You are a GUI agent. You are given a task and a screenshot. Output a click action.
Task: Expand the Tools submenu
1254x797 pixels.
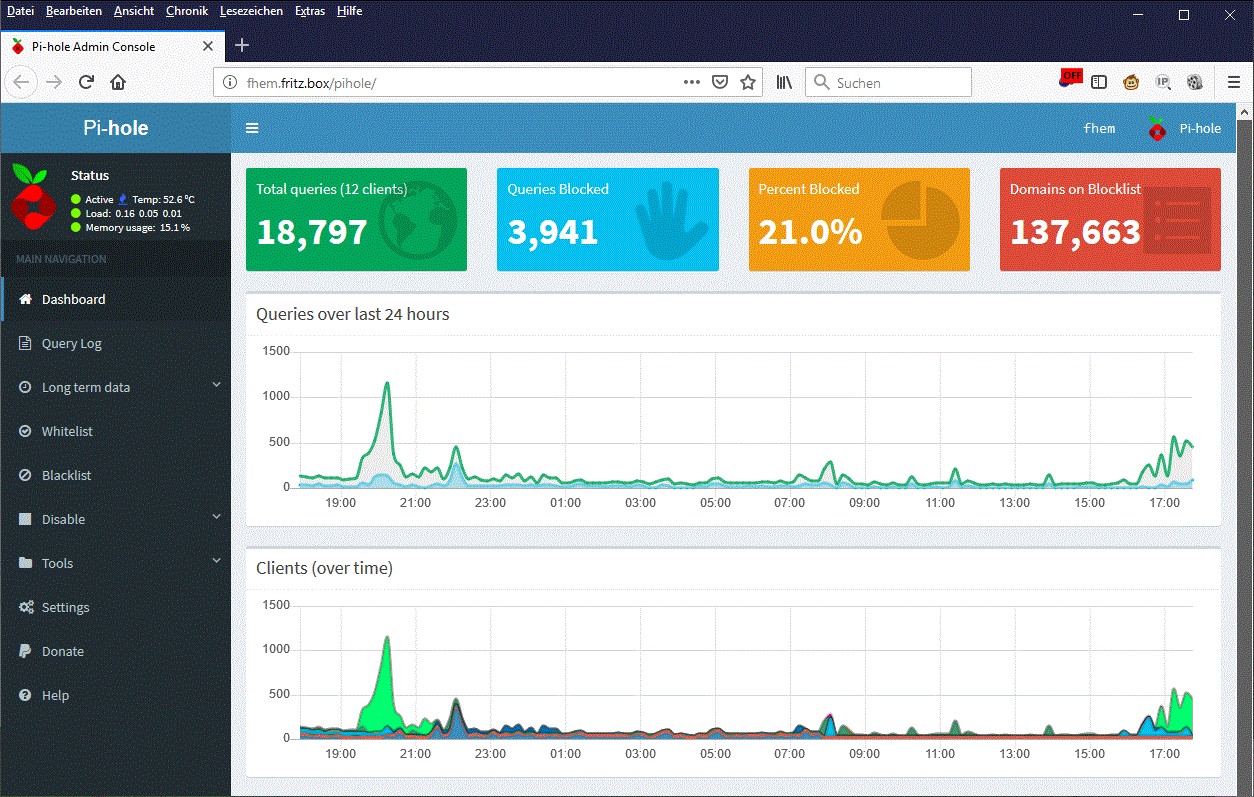[116, 563]
